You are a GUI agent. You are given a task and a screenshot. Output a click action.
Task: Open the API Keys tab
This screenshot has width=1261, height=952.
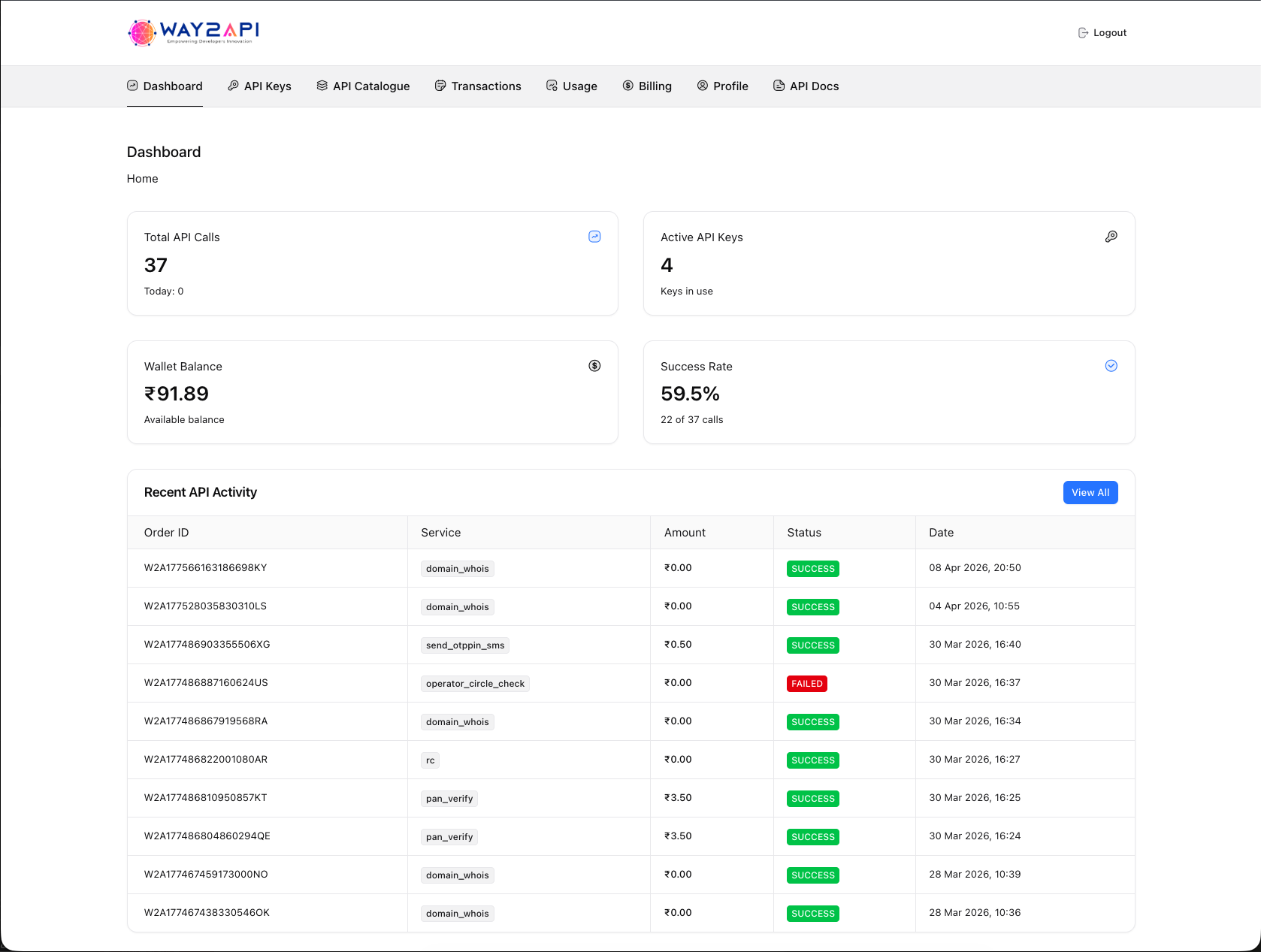point(260,86)
